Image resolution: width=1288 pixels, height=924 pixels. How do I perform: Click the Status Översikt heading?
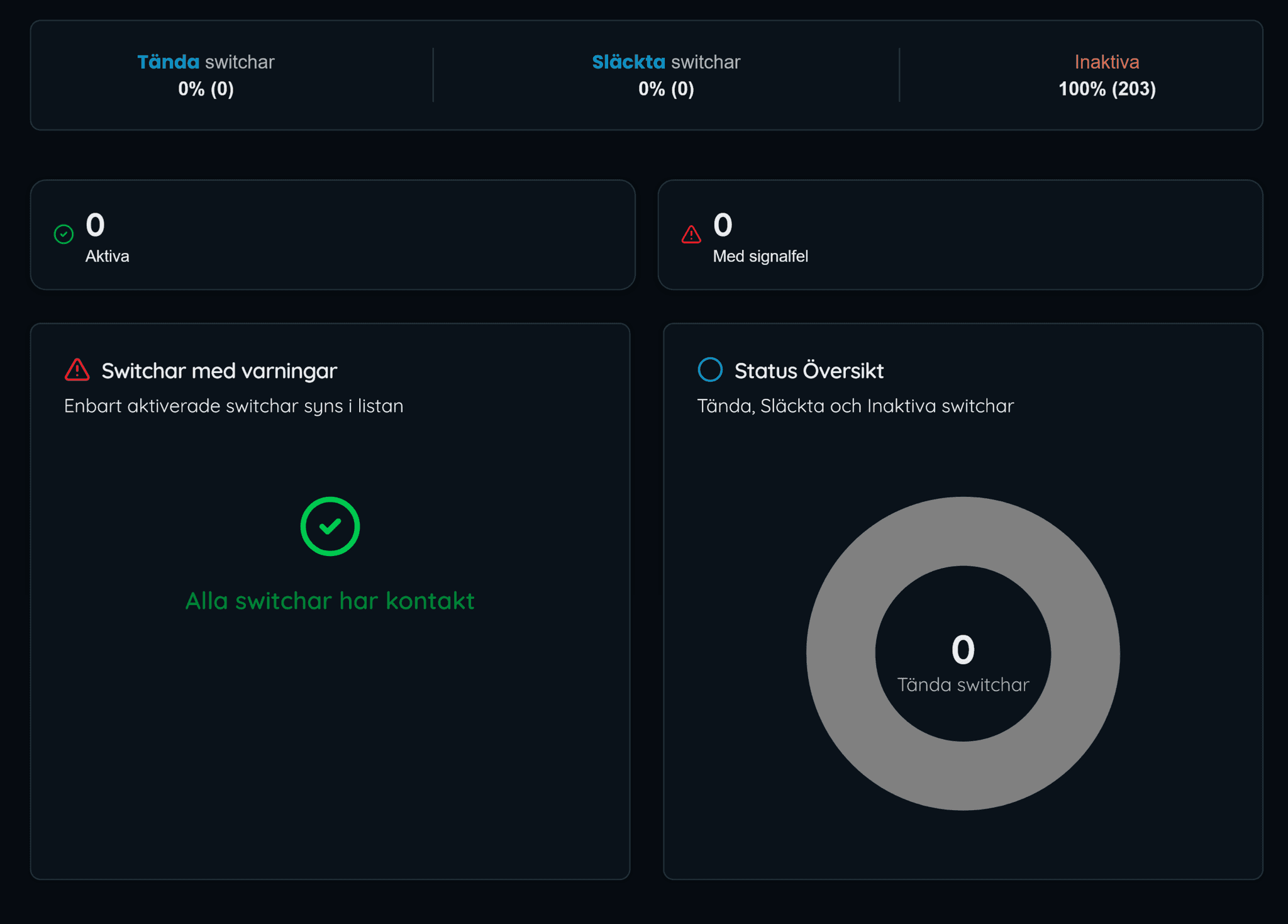pos(809,371)
